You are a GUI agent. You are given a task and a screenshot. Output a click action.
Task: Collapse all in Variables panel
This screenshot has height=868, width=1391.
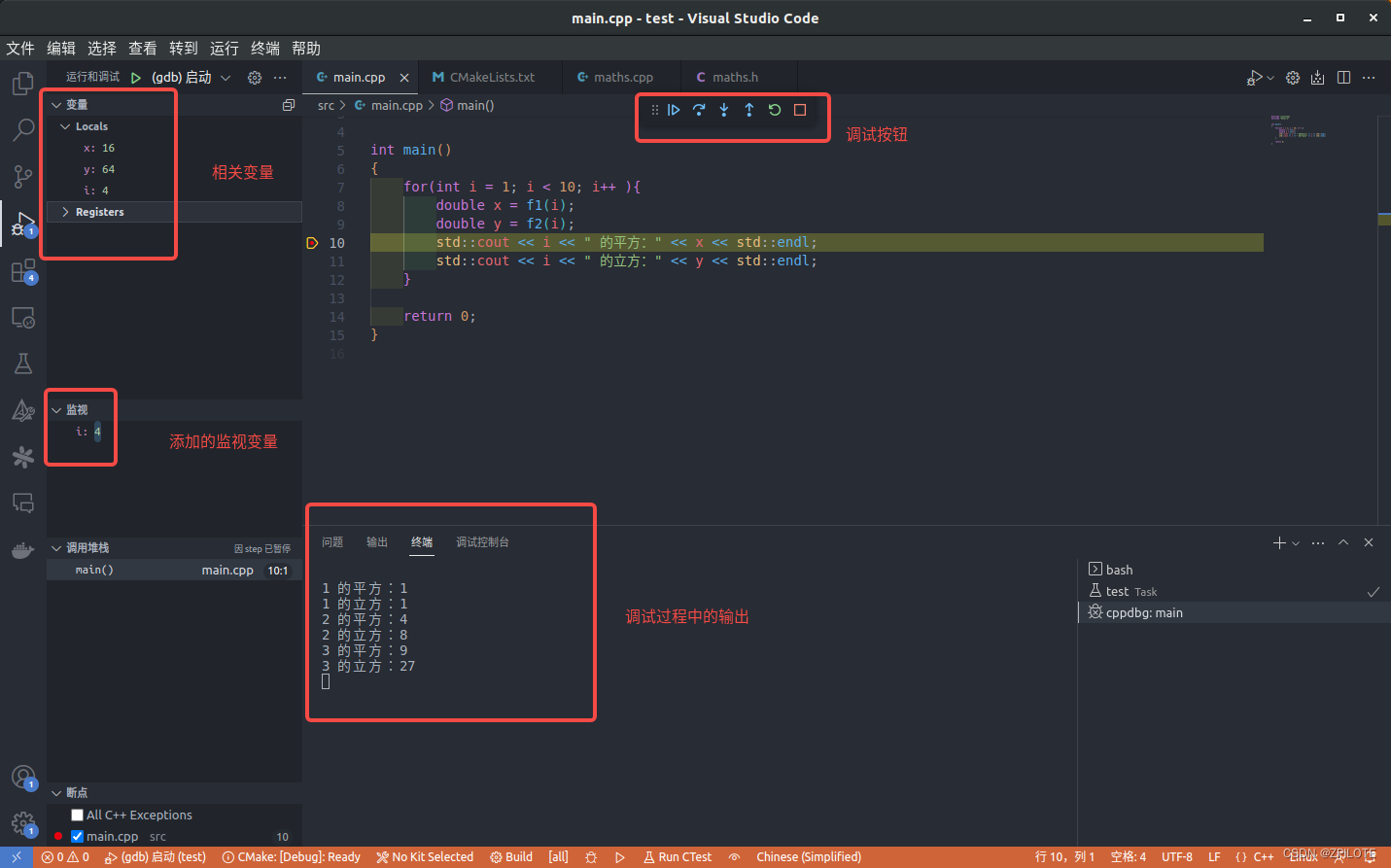[289, 105]
